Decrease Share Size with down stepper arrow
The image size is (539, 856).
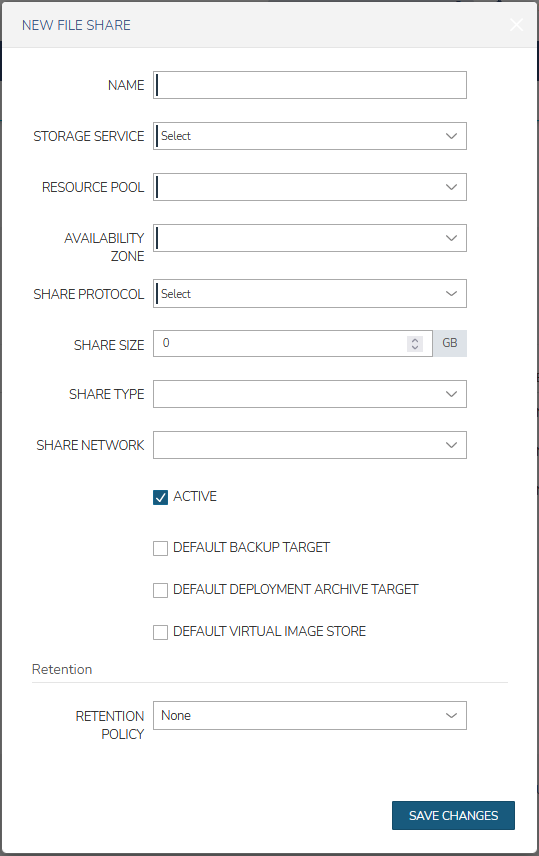coord(415,347)
